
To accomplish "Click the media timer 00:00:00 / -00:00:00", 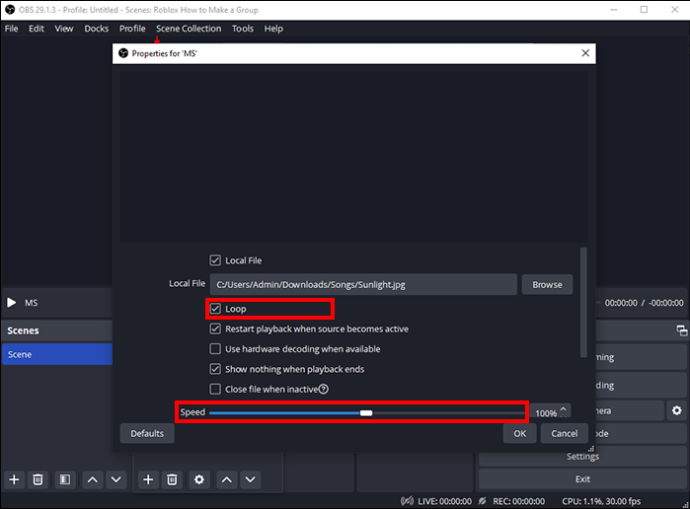I will click(x=644, y=303).
